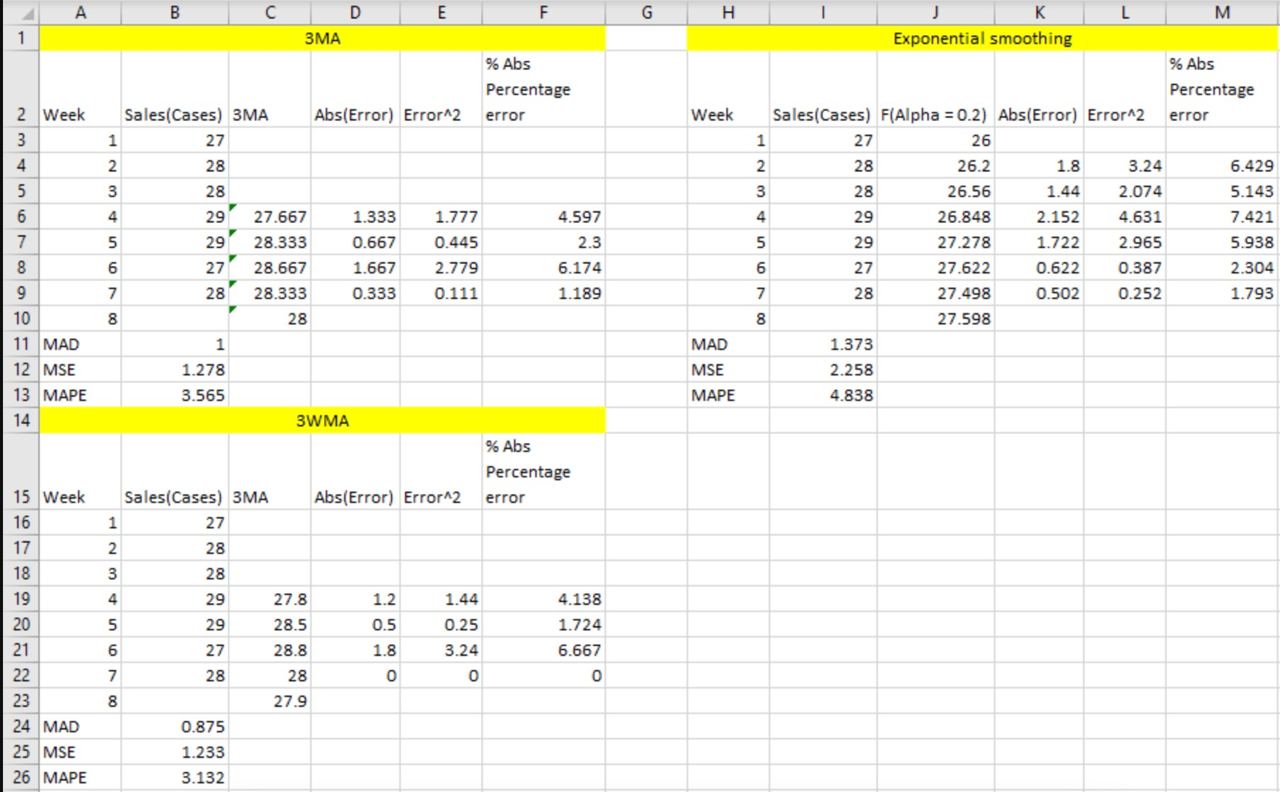The width and height of the screenshot is (1280, 792).
Task: Select the cell containing 6.429
Action: (x=1222, y=166)
